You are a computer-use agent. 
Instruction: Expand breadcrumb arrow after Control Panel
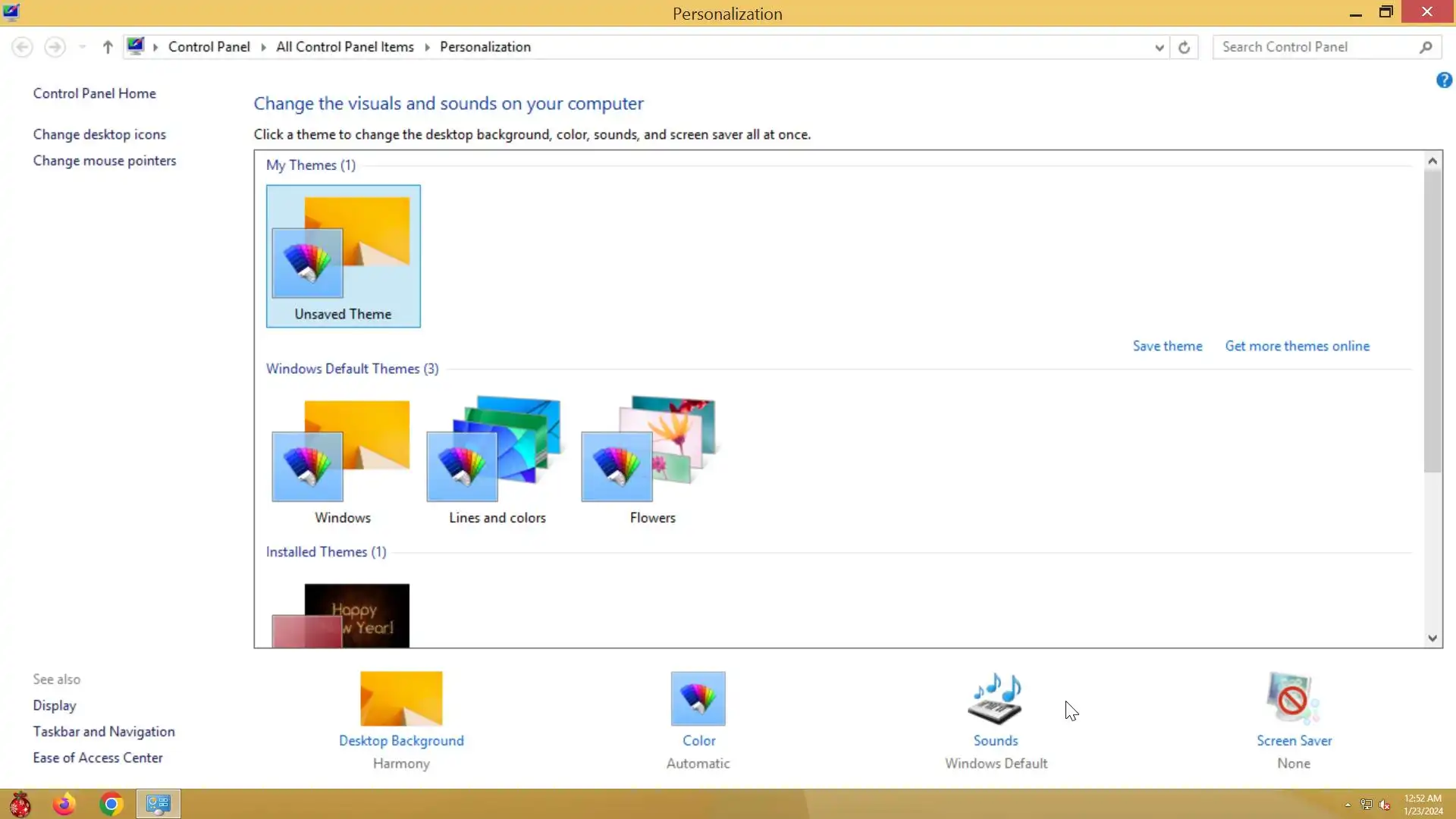tap(263, 47)
